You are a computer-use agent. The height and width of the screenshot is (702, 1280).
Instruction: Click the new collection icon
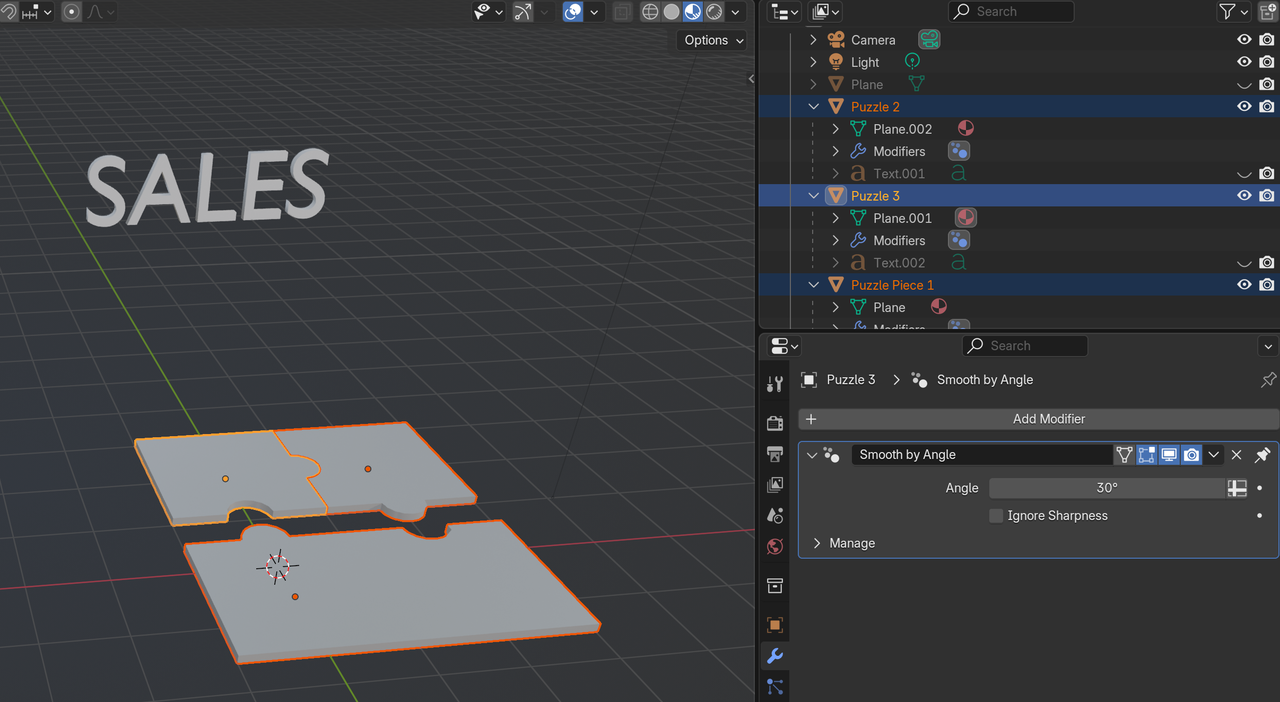coord(1267,12)
